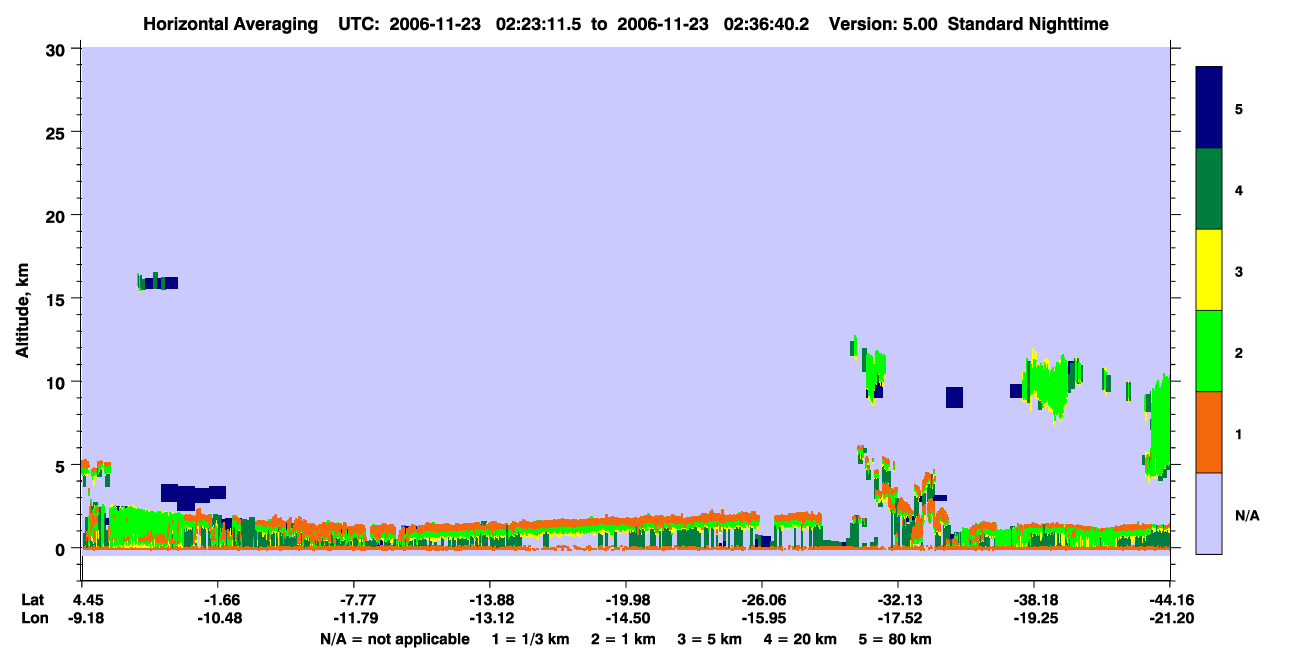Click the orange level 1 colorbar segment

point(1209,432)
